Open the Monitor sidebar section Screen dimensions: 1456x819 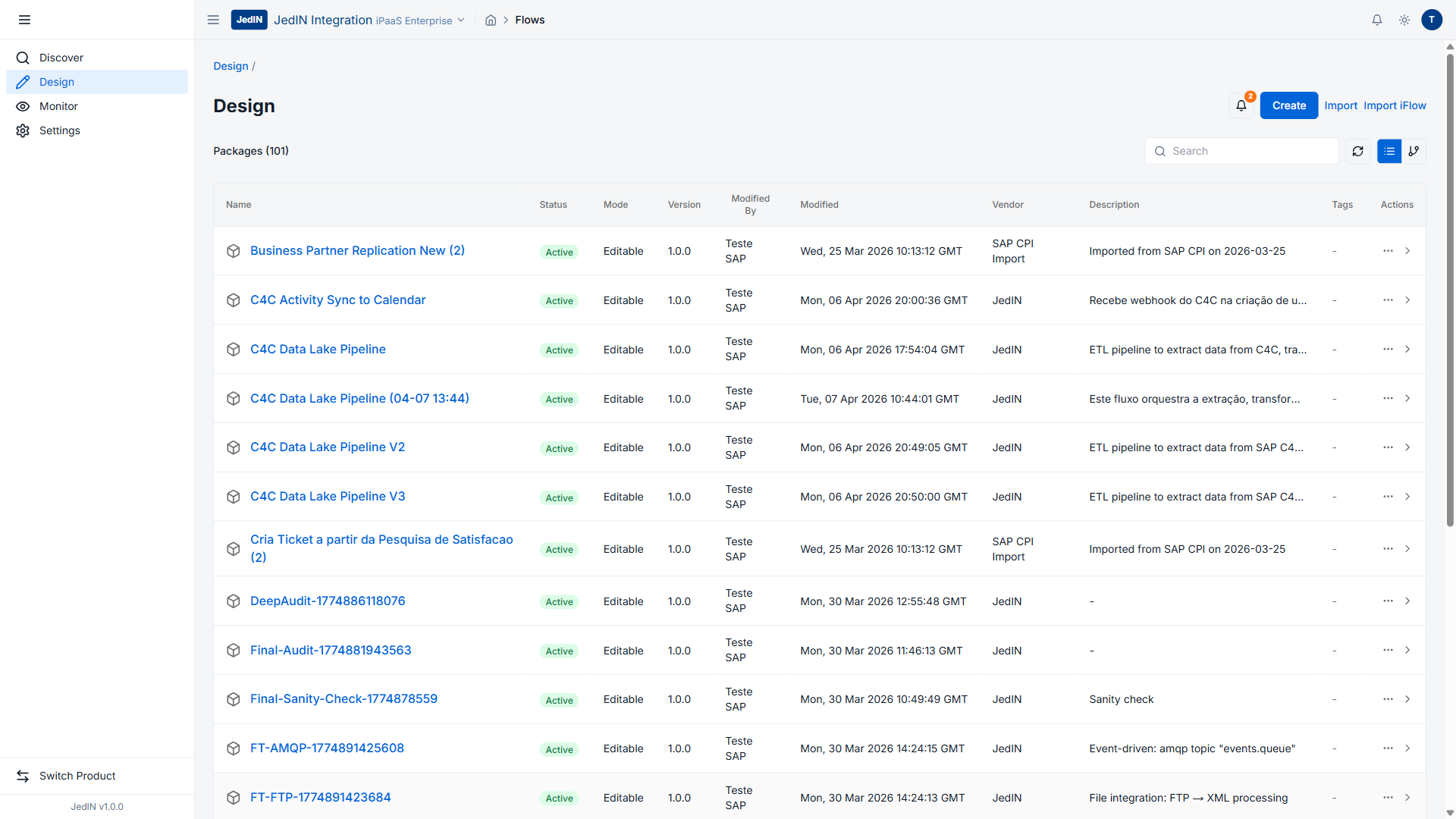point(58,106)
